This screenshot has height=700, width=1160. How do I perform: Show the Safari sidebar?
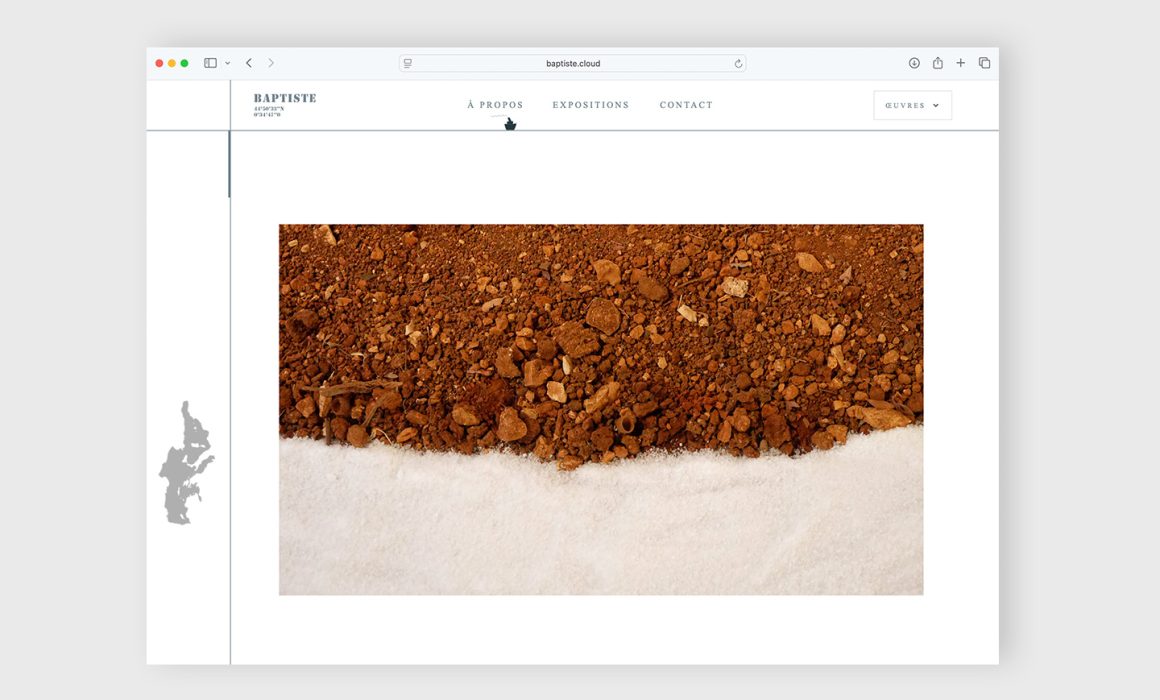(210, 63)
